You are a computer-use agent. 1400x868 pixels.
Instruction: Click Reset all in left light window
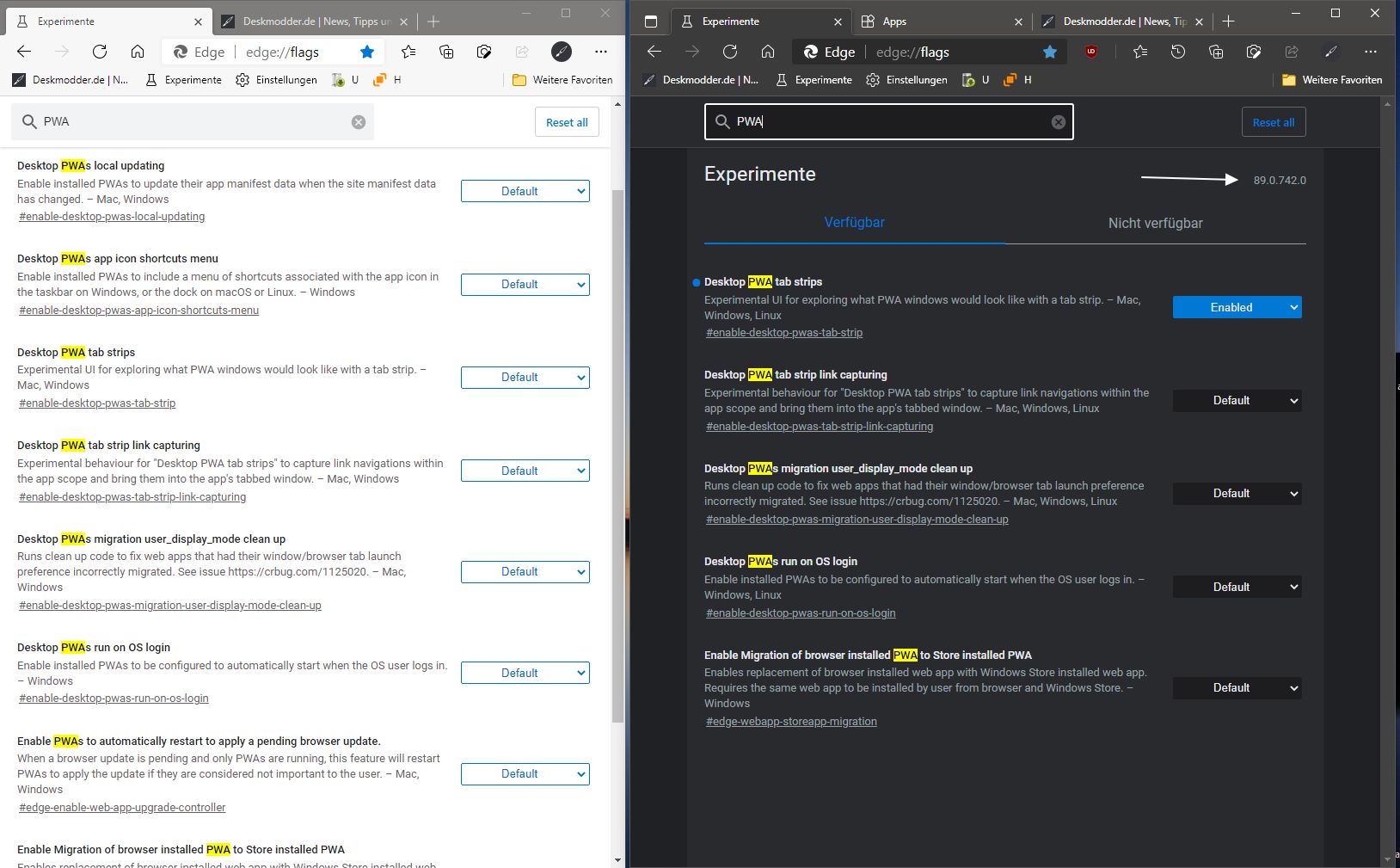tap(567, 122)
